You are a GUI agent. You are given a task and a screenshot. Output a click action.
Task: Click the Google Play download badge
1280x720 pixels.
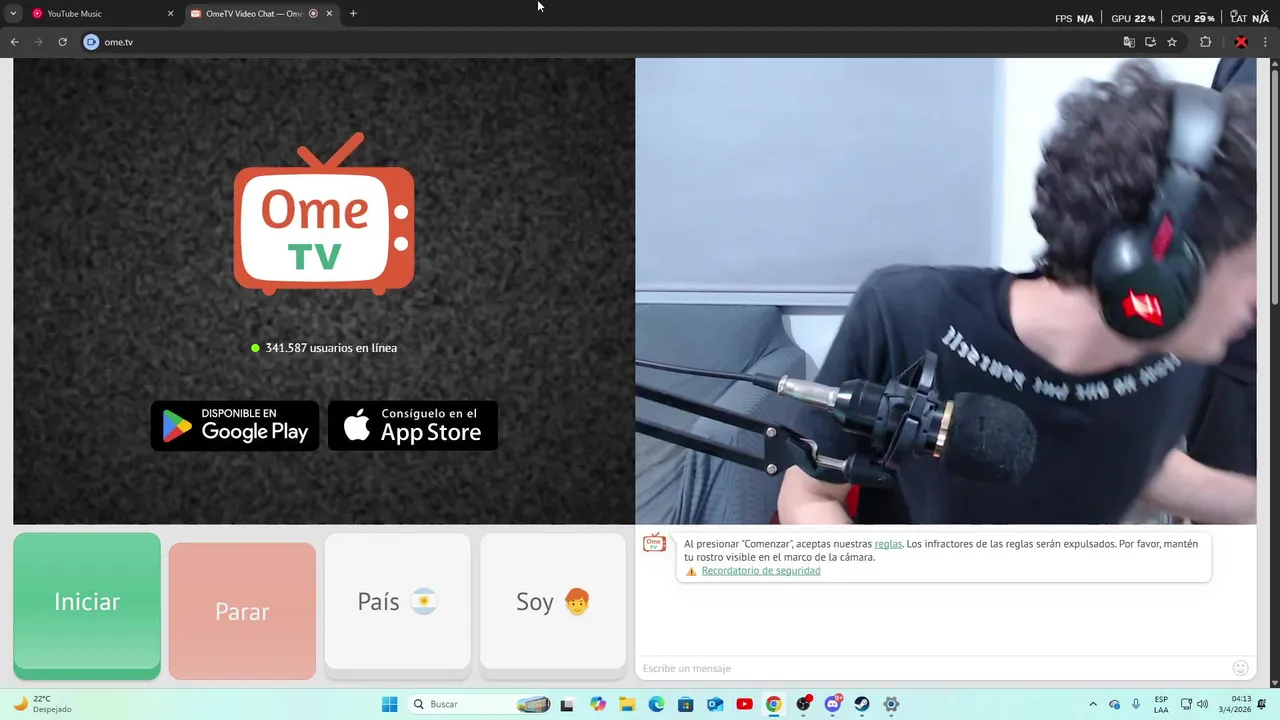pyautogui.click(x=235, y=426)
